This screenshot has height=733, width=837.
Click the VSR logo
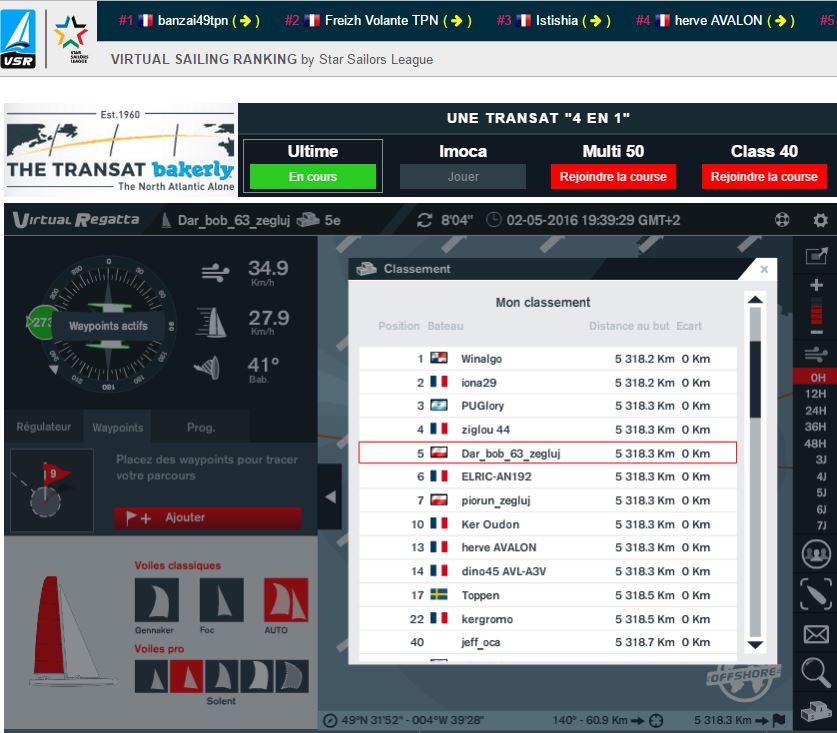(18, 38)
